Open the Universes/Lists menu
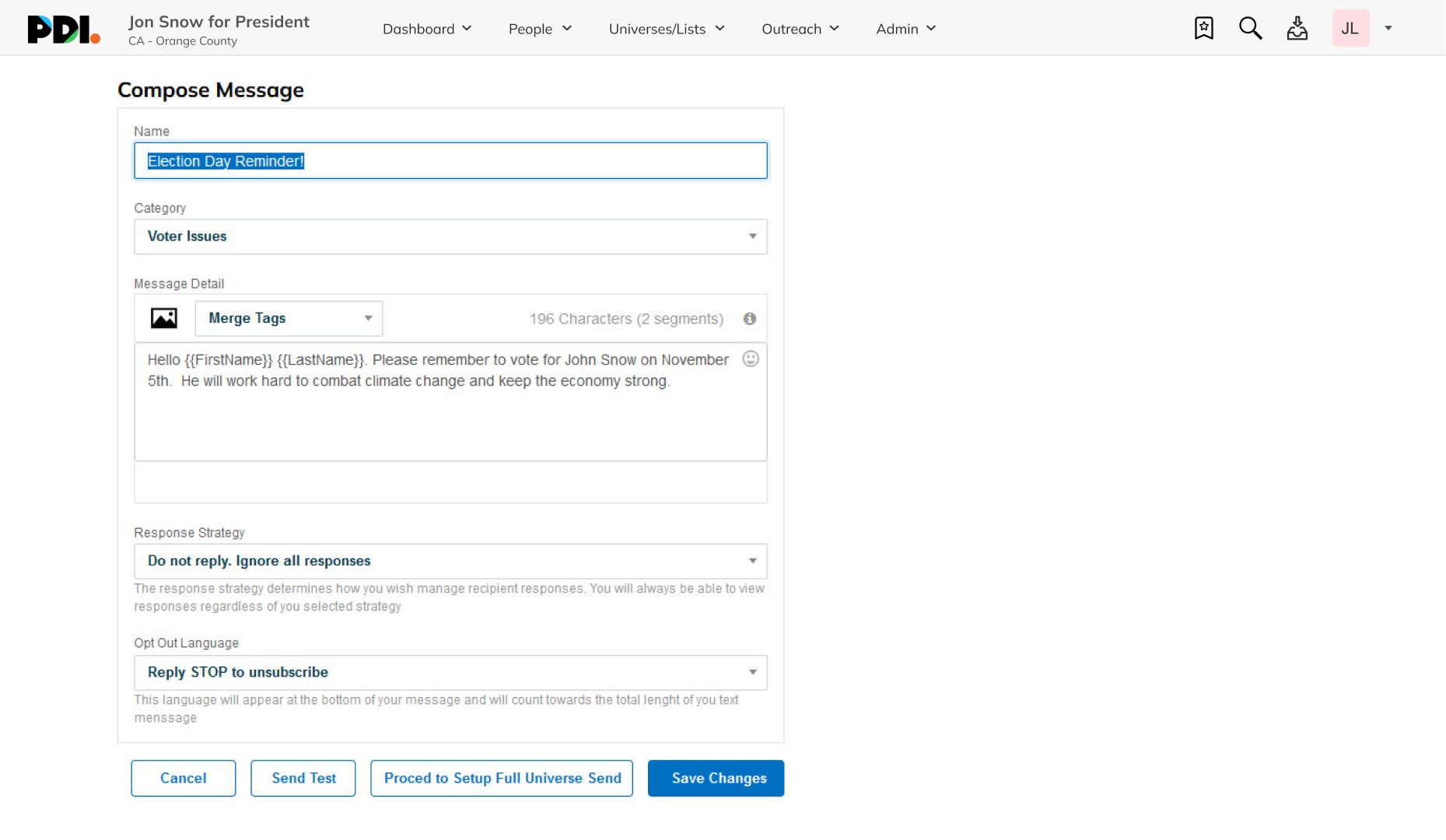 tap(667, 29)
